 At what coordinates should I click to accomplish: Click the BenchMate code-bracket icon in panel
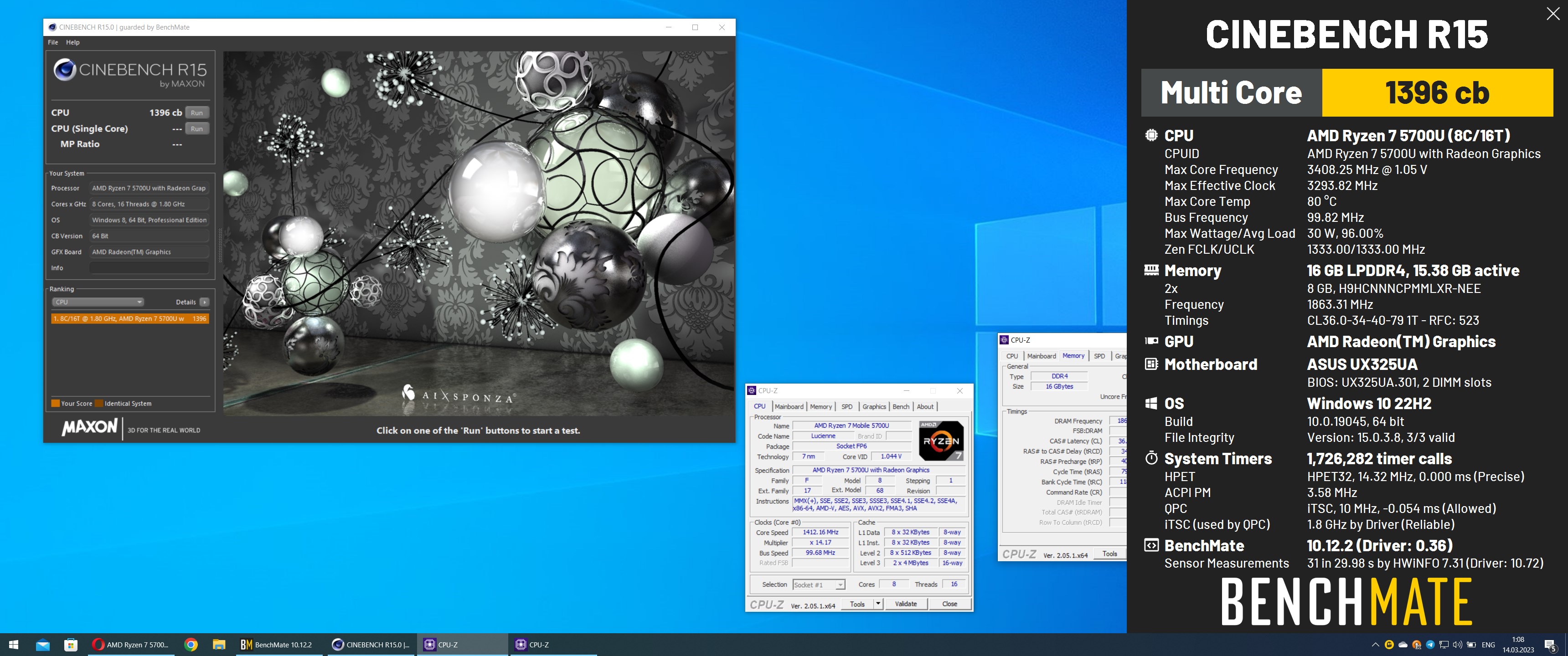coord(1151,545)
